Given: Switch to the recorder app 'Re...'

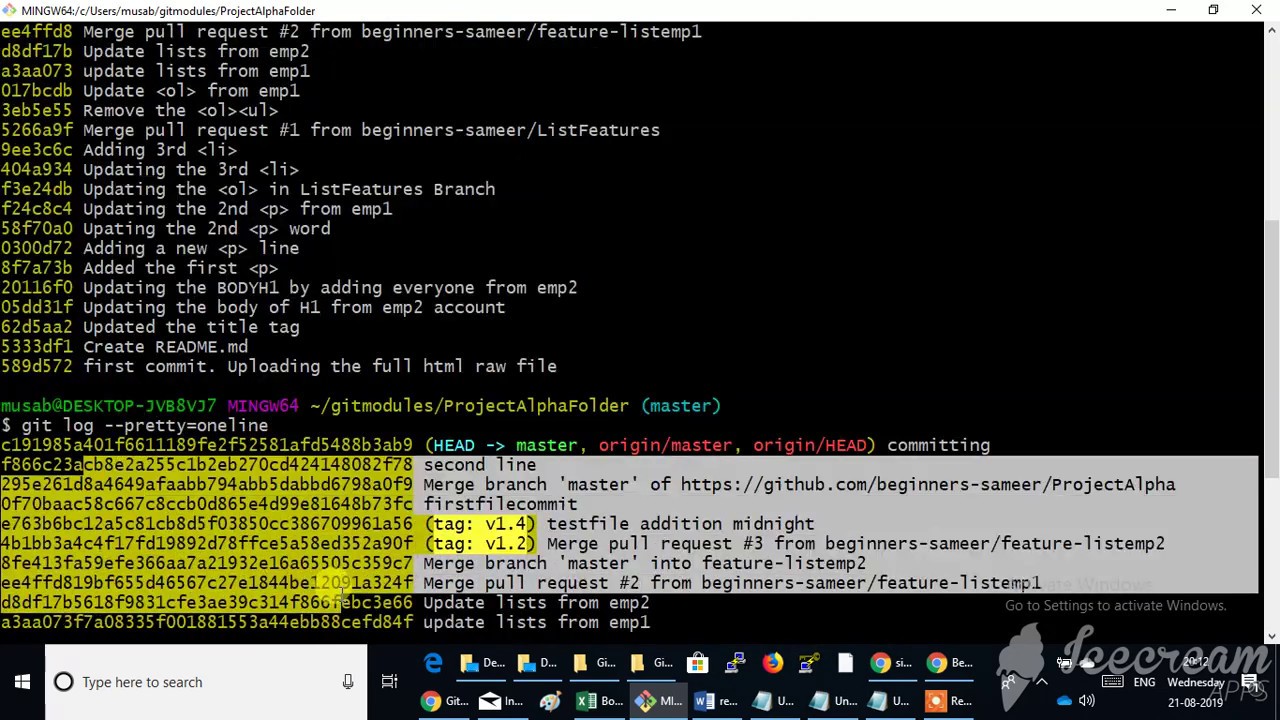Looking at the screenshot, I should pyautogui.click(x=949, y=701).
